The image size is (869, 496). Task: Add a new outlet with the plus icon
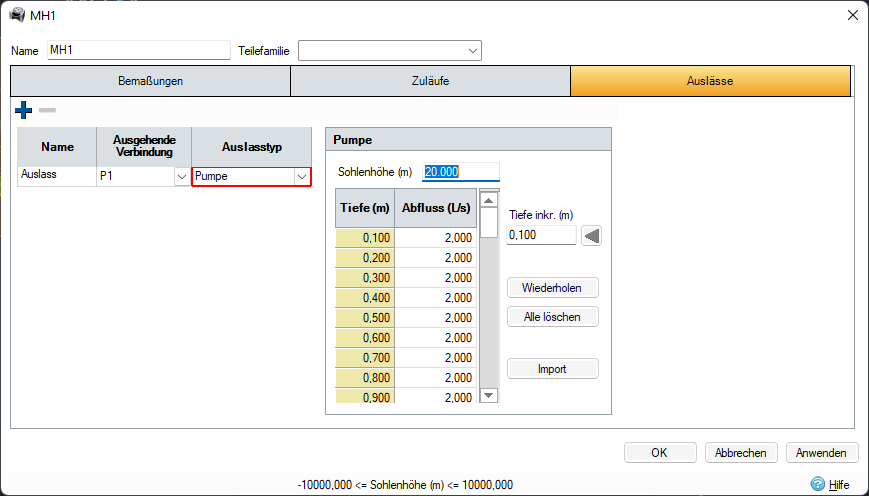coord(23,110)
